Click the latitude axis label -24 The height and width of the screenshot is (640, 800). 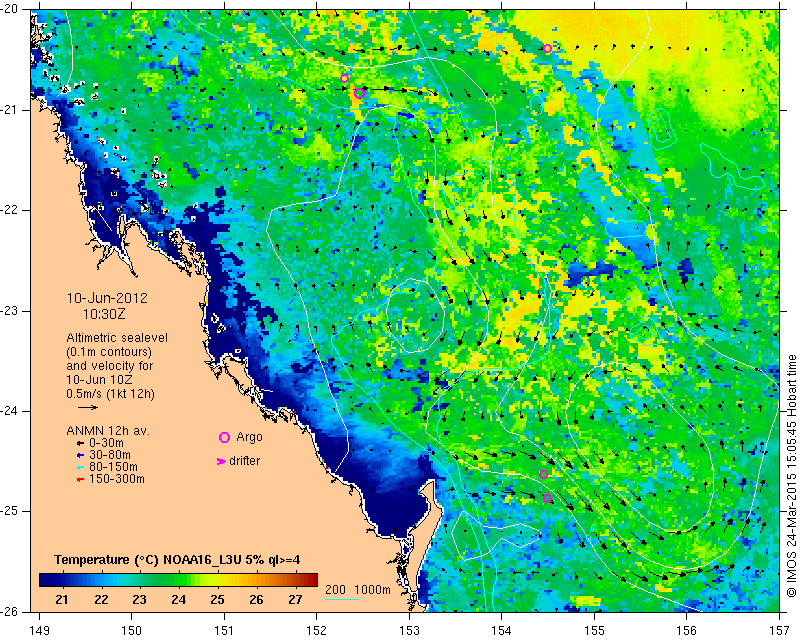click(x=10, y=411)
